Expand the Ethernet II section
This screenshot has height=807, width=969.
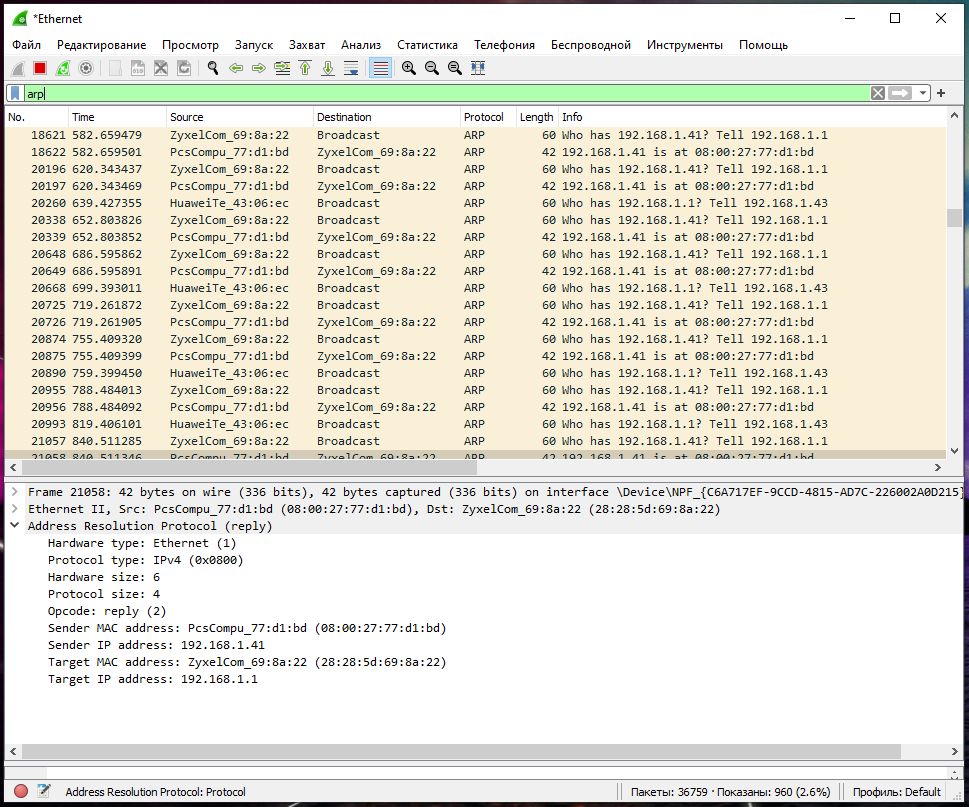(x=14, y=509)
